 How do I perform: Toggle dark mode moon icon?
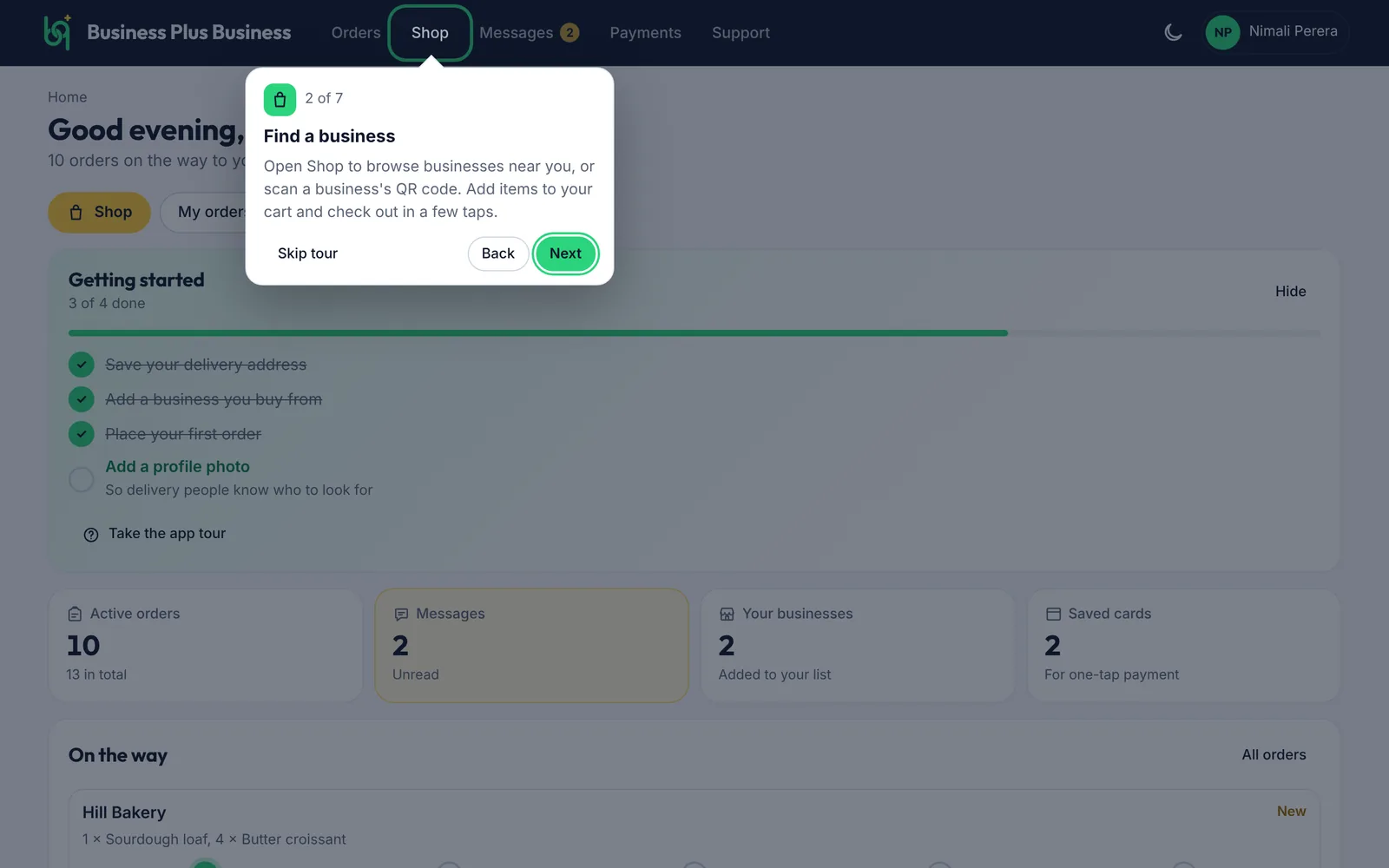click(x=1173, y=33)
